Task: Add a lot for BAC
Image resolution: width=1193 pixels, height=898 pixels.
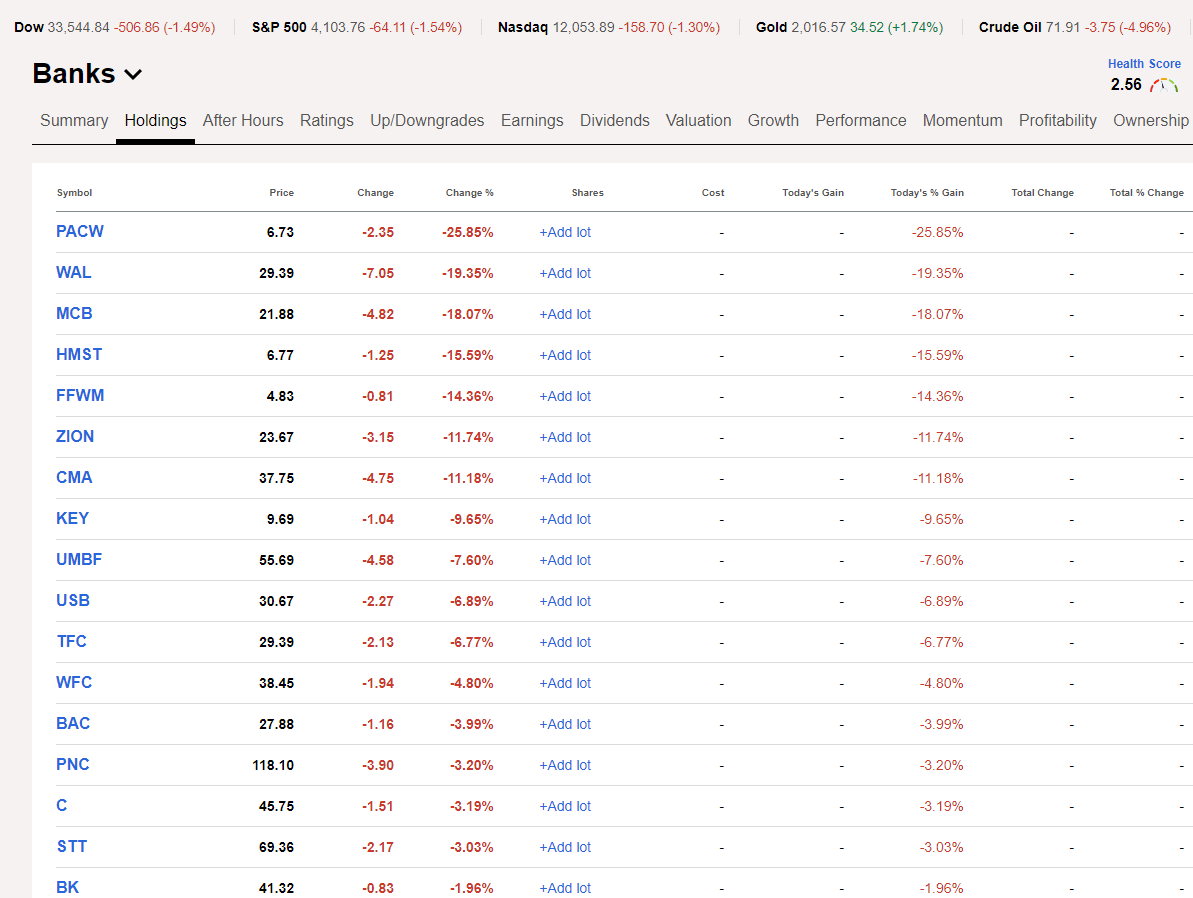Action: point(565,725)
